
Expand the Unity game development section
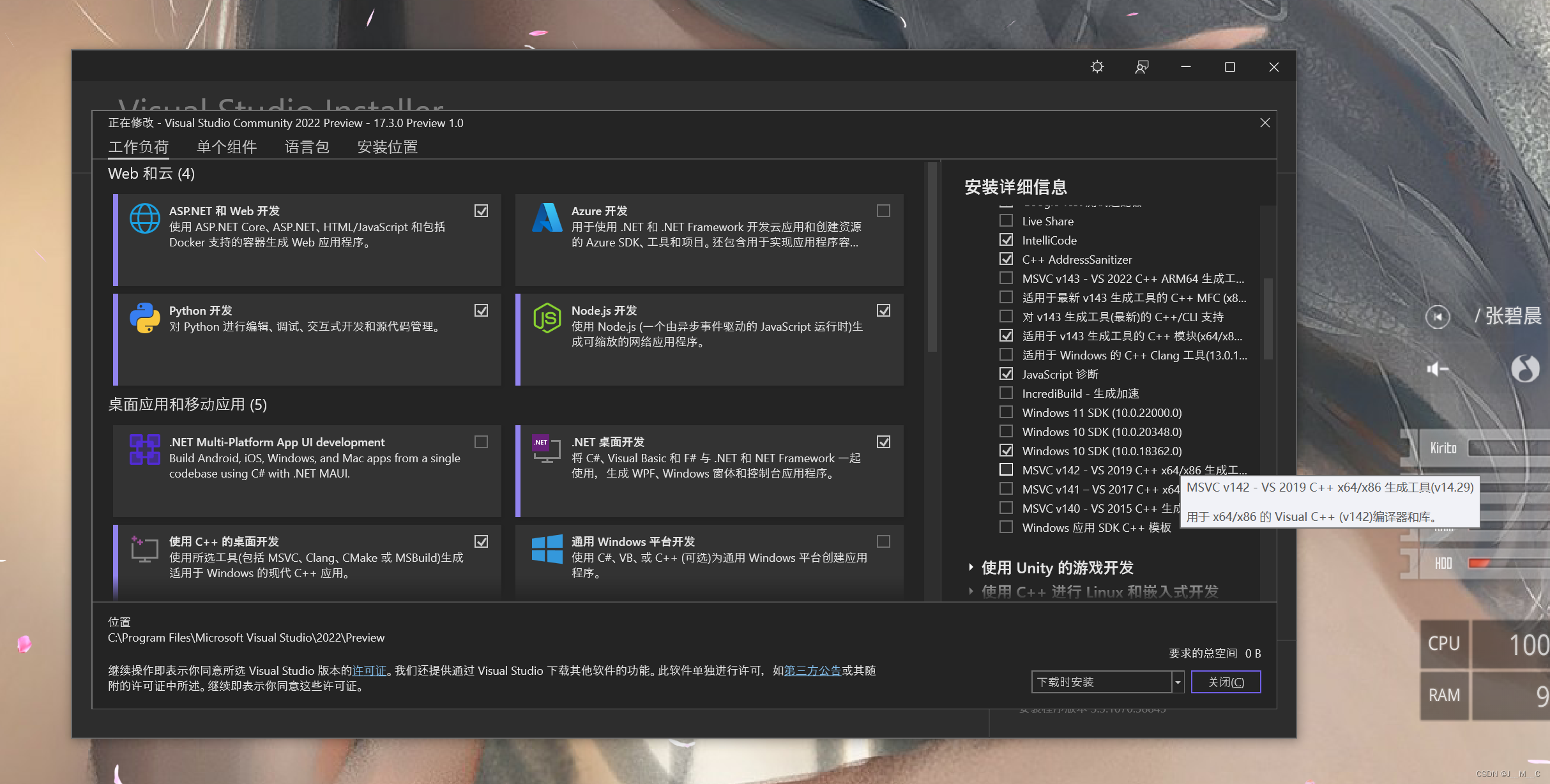click(971, 567)
